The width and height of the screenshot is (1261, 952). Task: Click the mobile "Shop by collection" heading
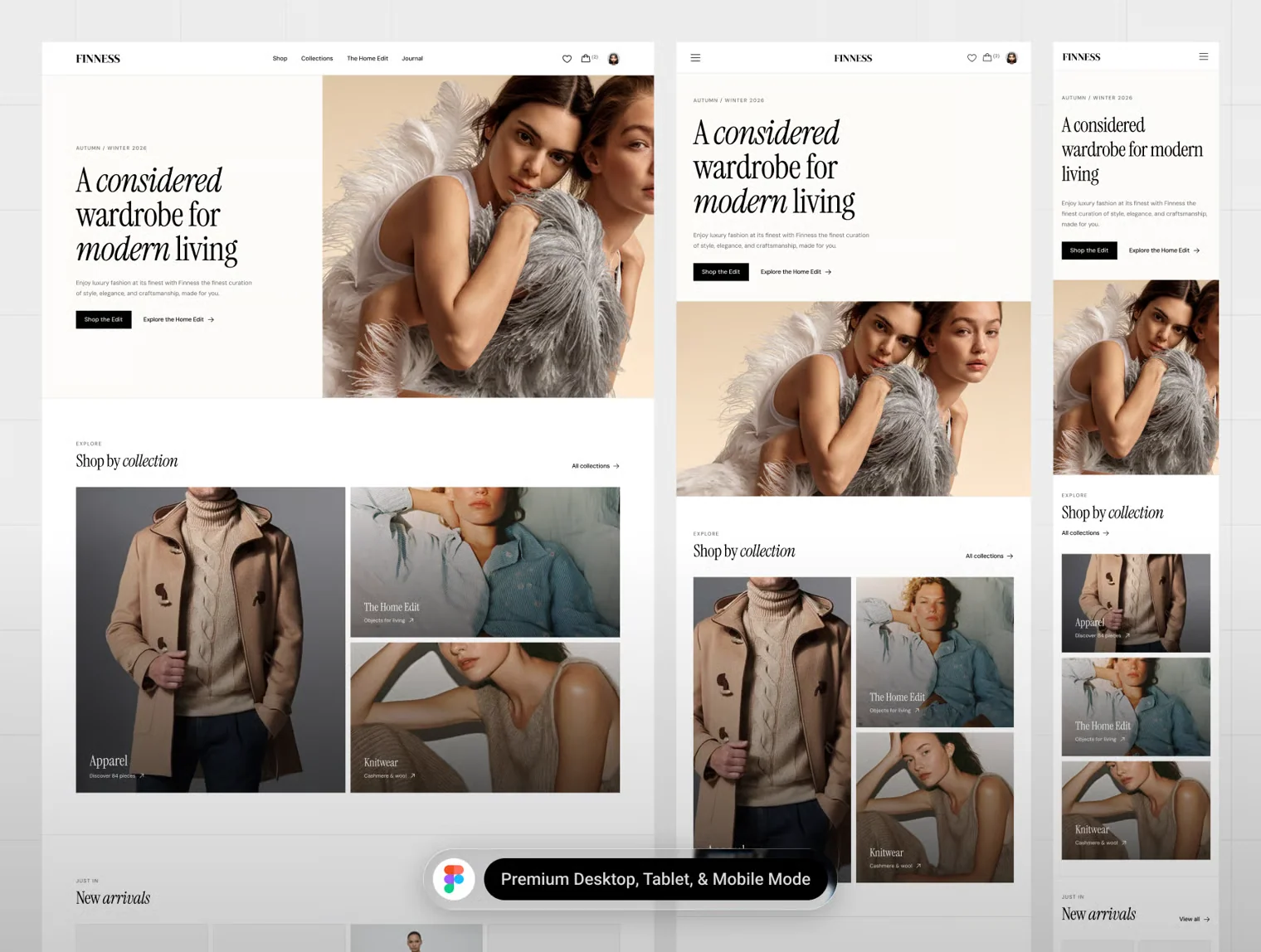click(x=1113, y=512)
